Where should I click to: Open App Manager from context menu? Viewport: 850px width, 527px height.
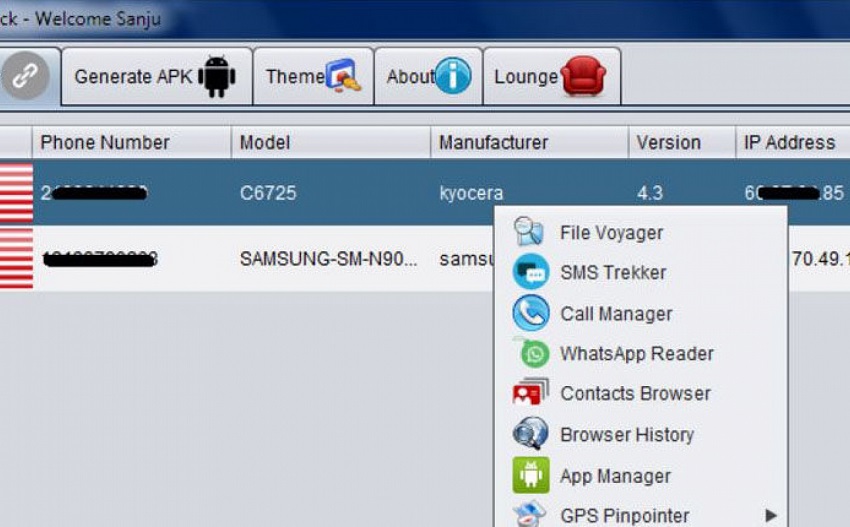[641, 476]
